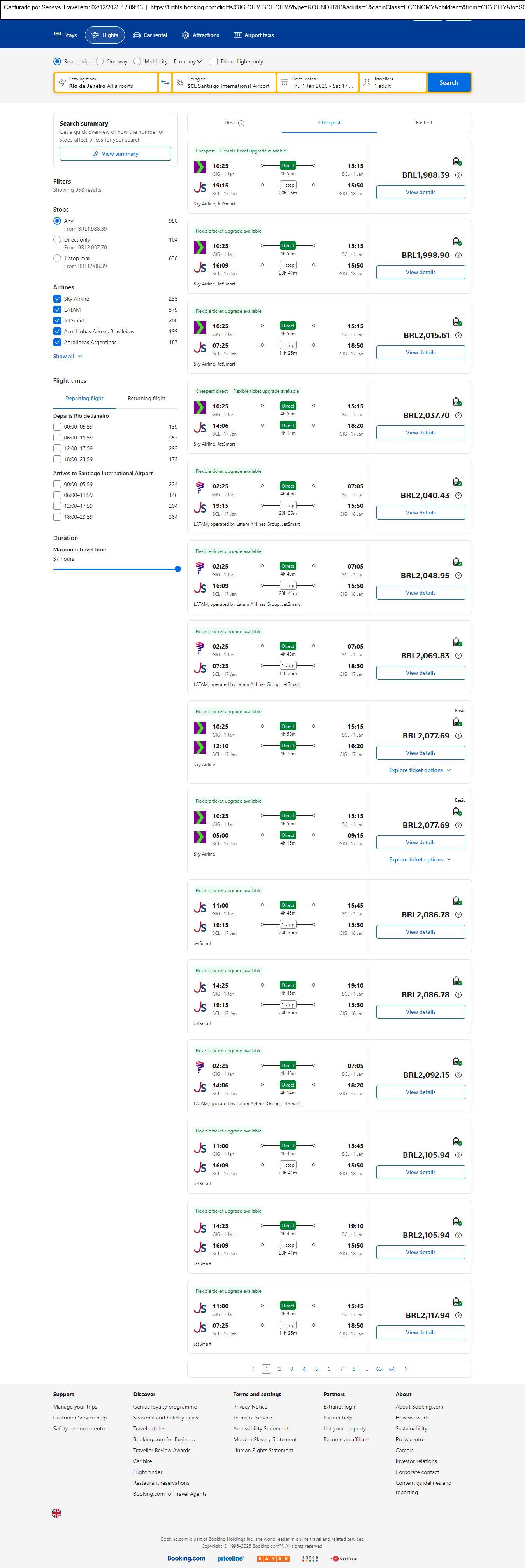Image resolution: width=525 pixels, height=1568 pixels.
Task: Select the Direct only stops option
Action: pyautogui.click(x=57, y=240)
